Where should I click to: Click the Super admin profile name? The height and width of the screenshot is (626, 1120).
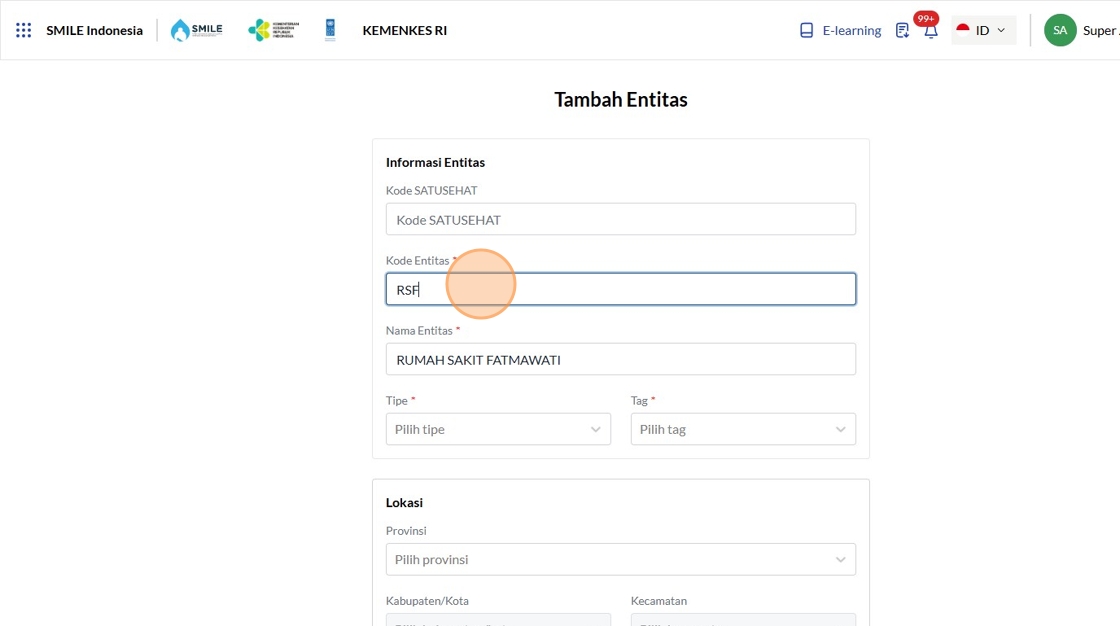[x=1100, y=30]
